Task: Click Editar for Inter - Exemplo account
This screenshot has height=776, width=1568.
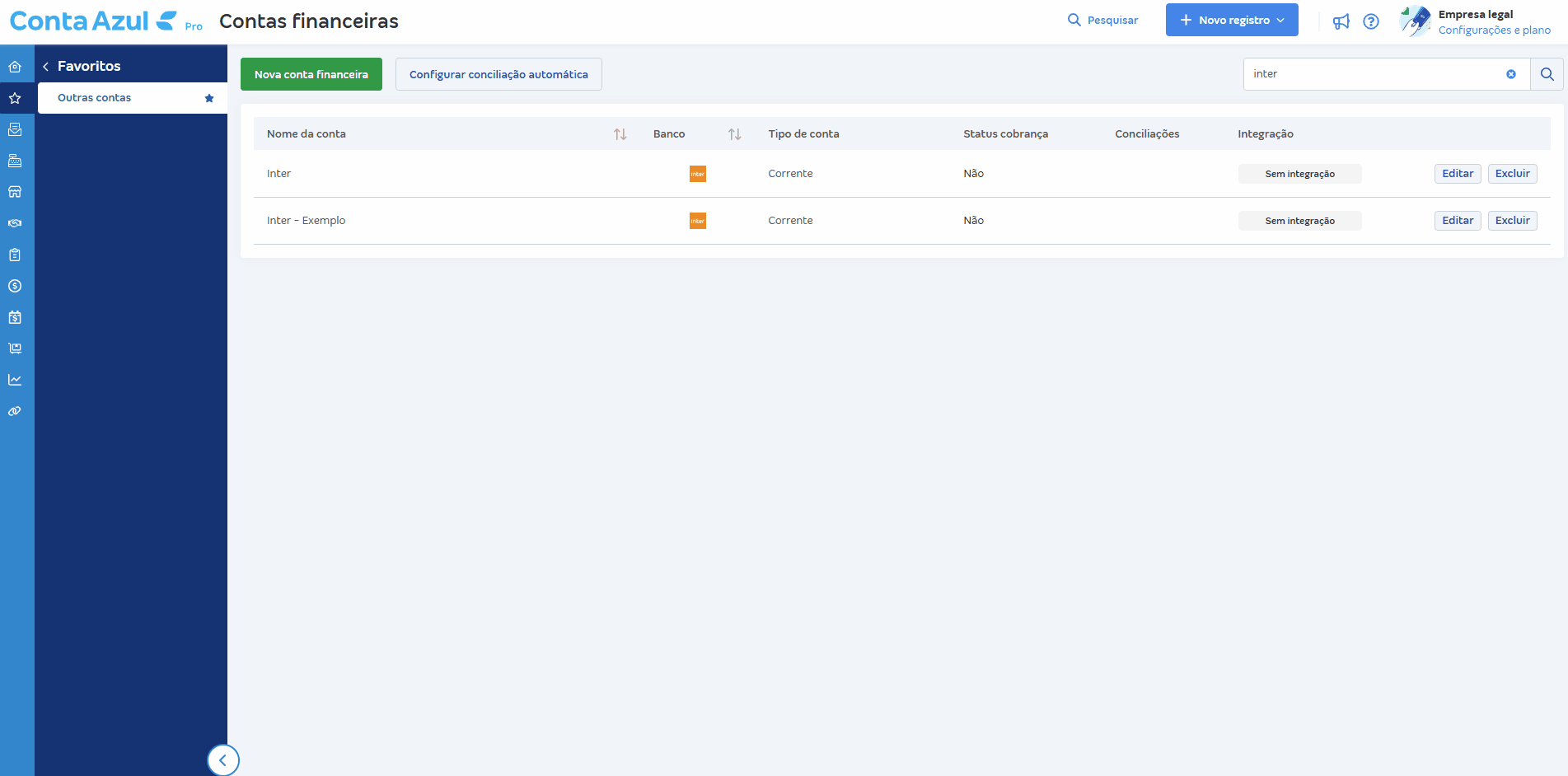Action: [x=1457, y=221]
